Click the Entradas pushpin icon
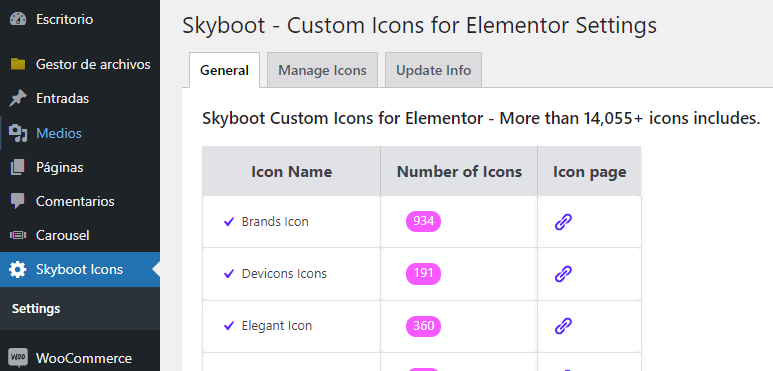The width and height of the screenshot is (773, 371). click(x=18, y=99)
